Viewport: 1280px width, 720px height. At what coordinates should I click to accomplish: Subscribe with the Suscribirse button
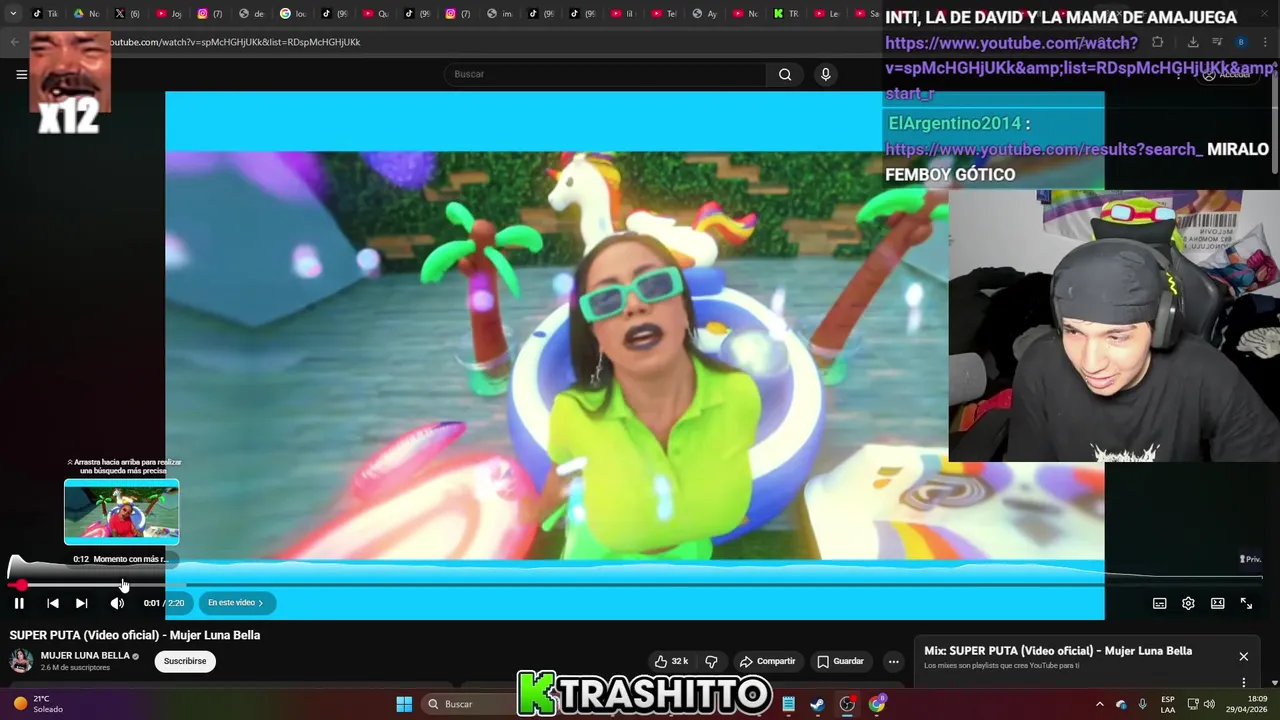tap(185, 661)
